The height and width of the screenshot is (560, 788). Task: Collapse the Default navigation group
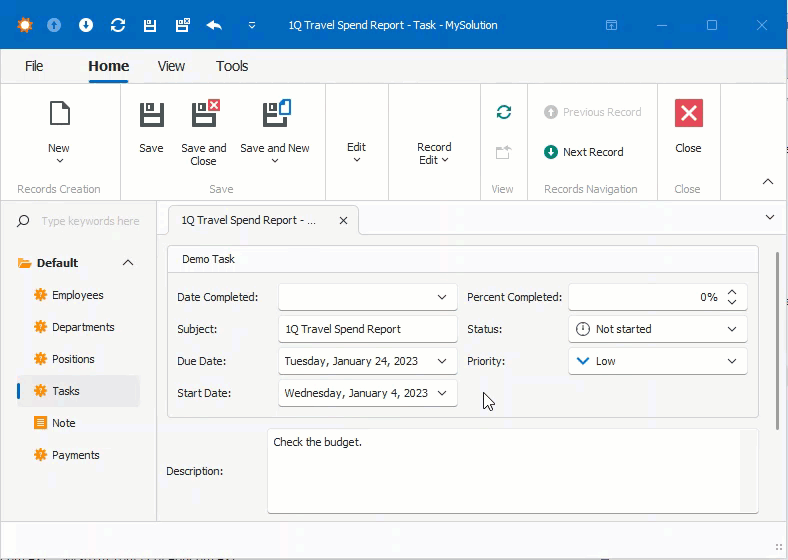point(128,262)
